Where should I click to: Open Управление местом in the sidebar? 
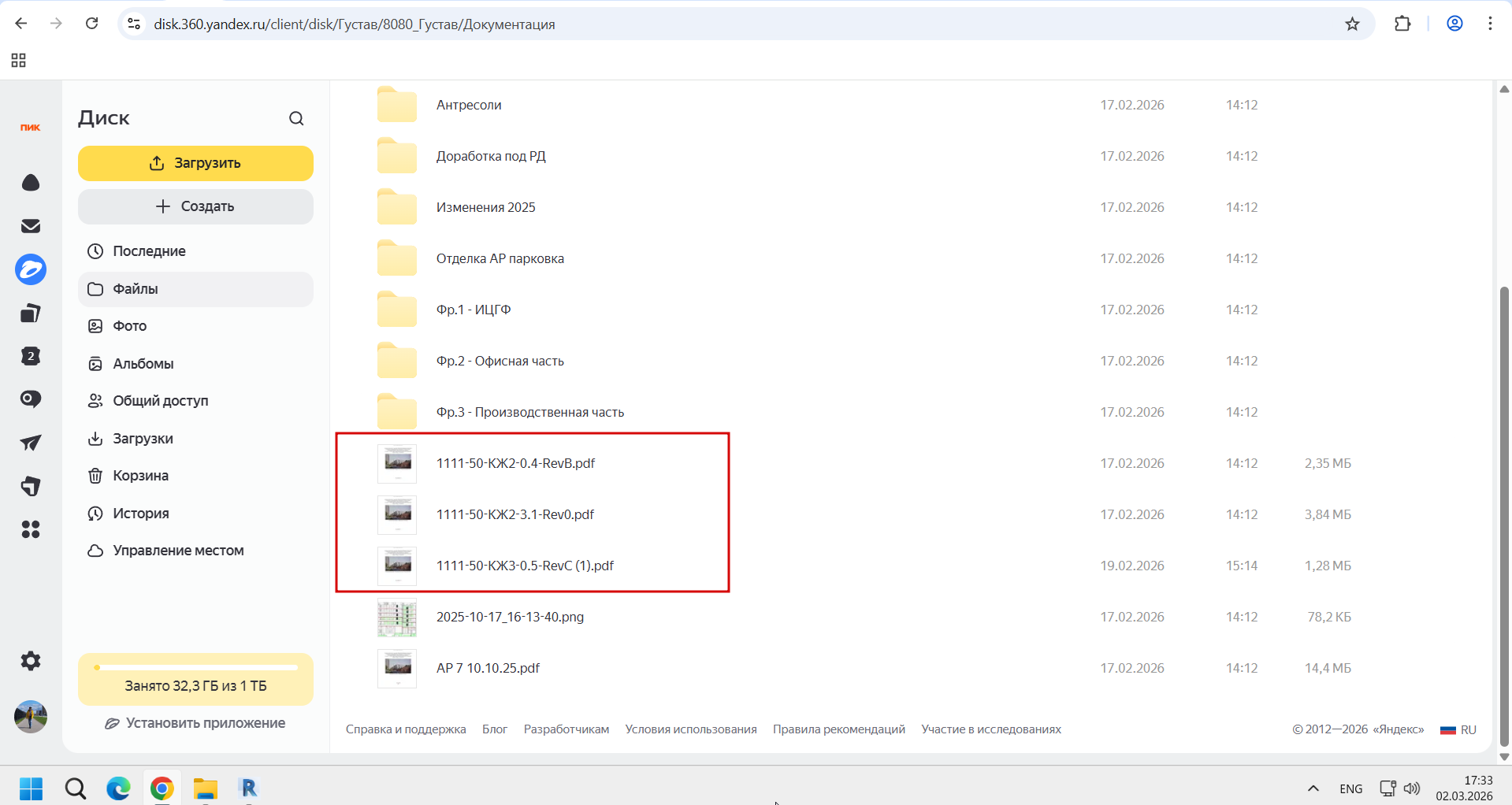[195, 551]
